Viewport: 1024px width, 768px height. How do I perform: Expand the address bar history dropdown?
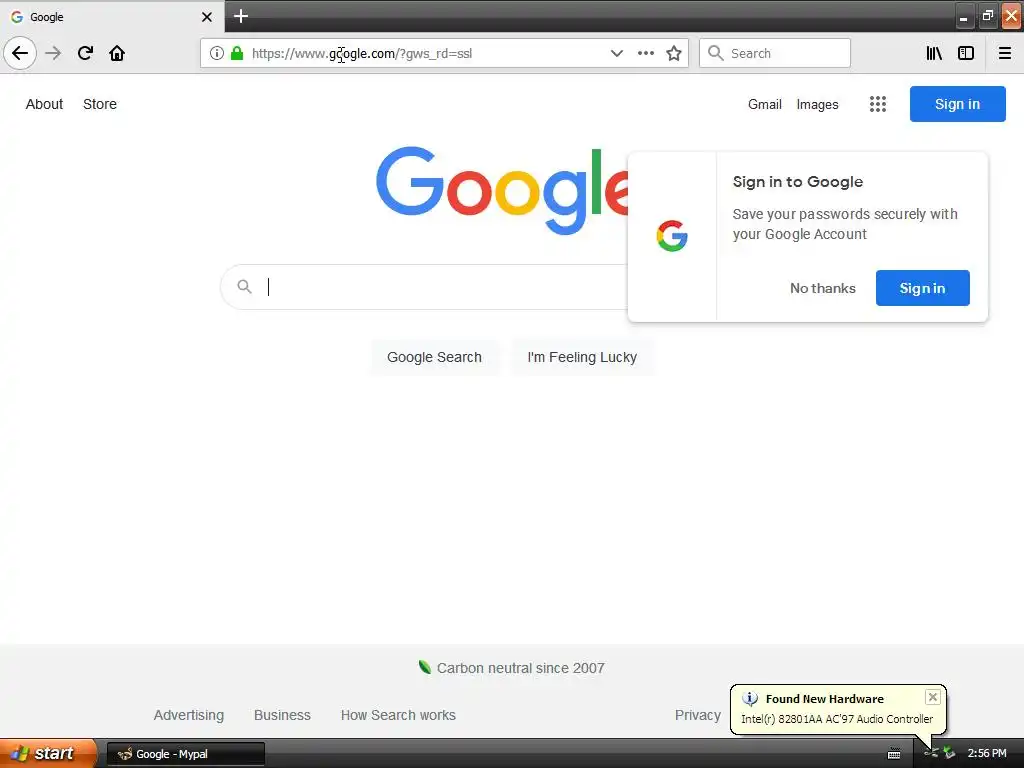pos(616,53)
